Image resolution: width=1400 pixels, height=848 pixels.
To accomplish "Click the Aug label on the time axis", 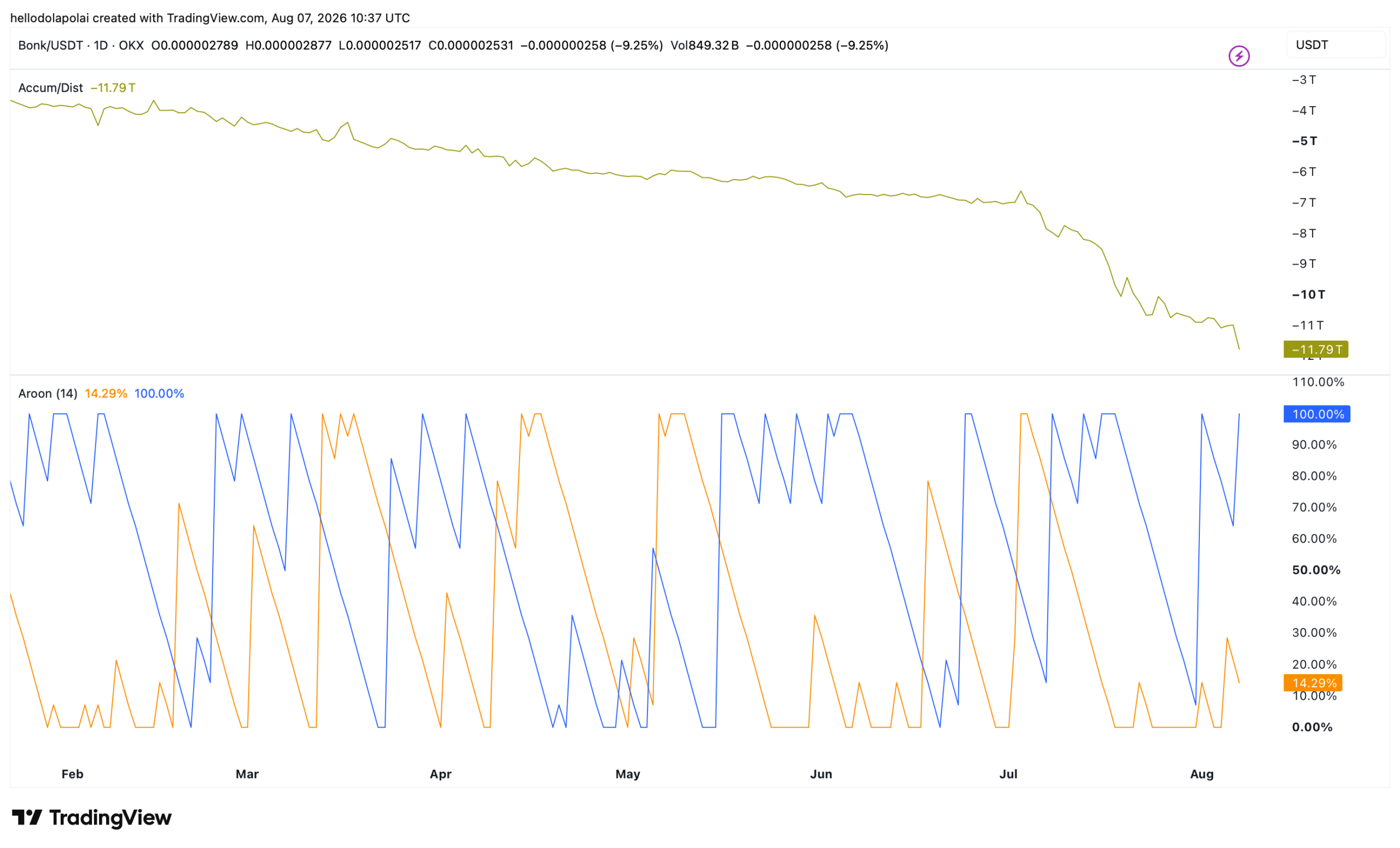I will click(x=1201, y=774).
